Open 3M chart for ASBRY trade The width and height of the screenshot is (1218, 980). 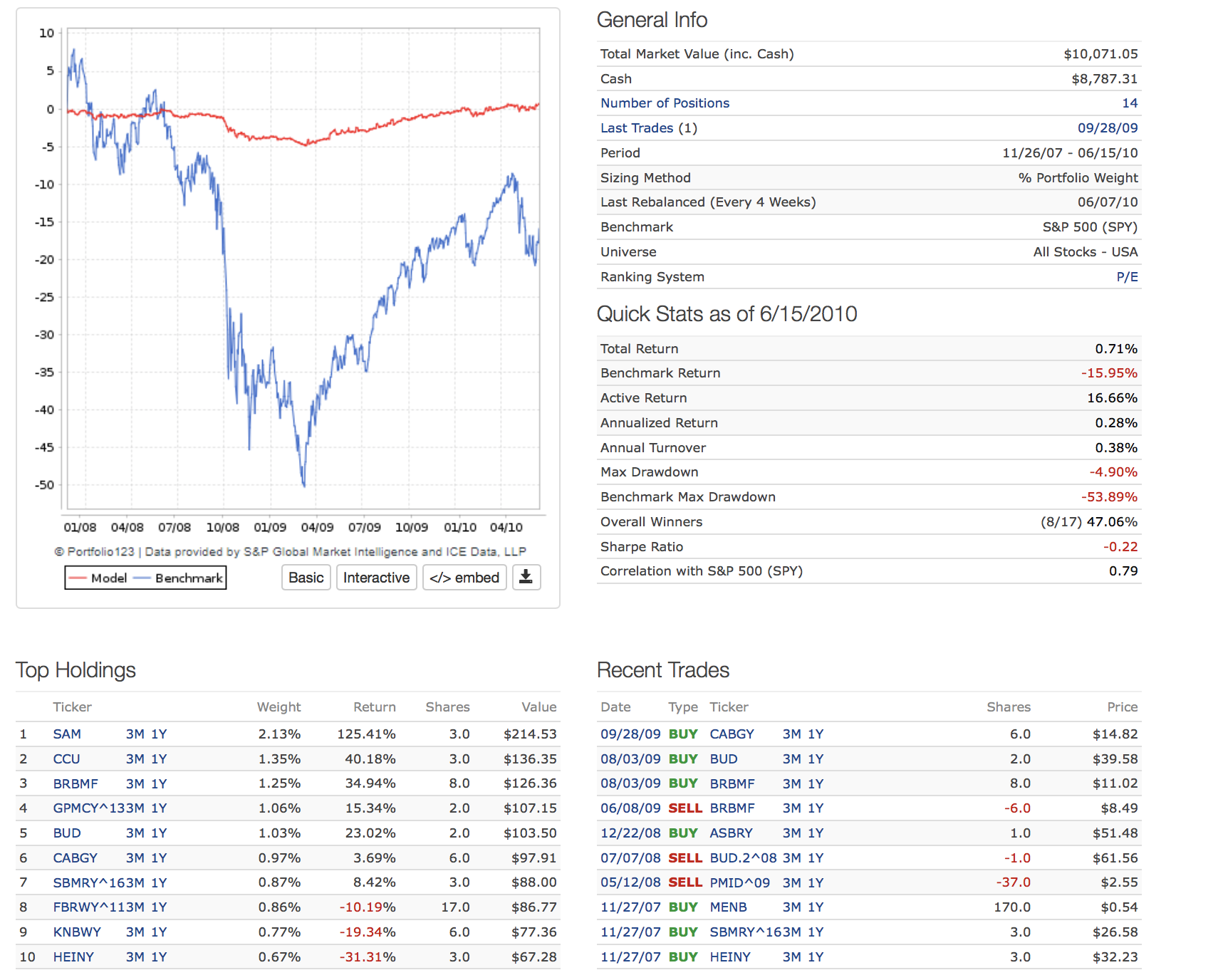point(791,833)
